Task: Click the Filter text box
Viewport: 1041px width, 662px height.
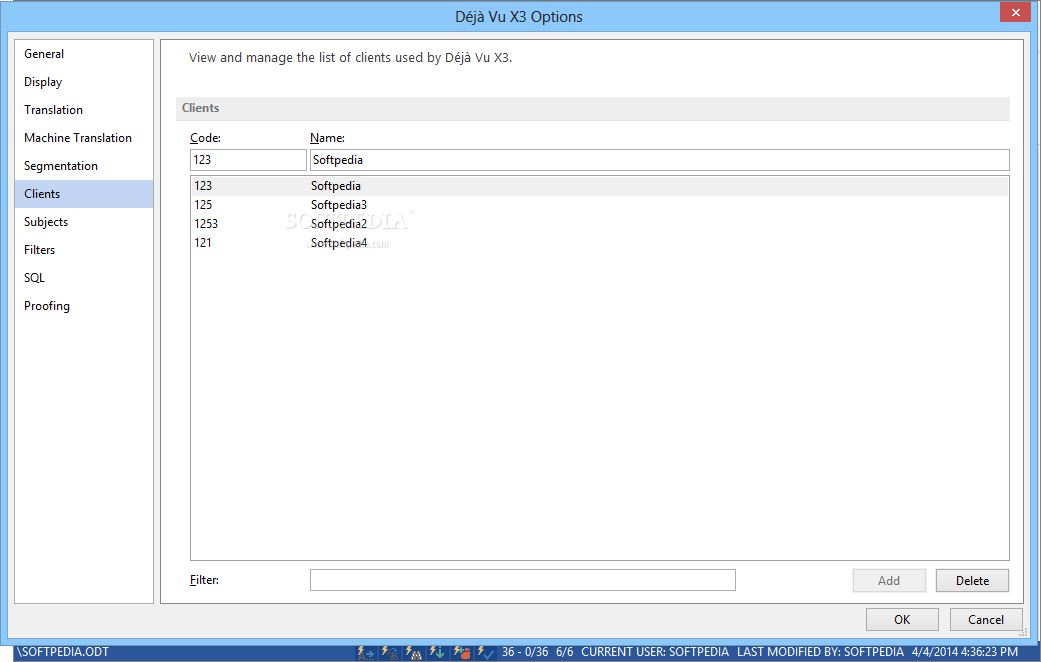Action: (522, 580)
